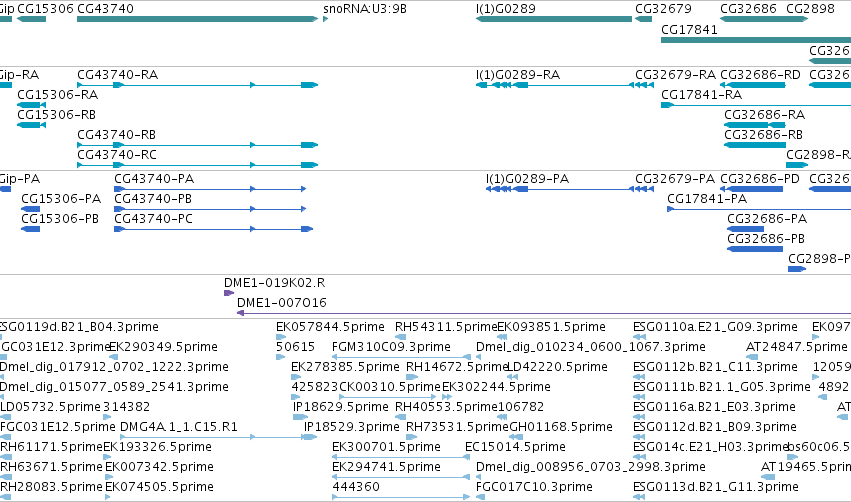Click the CG32686-RA label
851x502 pixels.
point(765,115)
